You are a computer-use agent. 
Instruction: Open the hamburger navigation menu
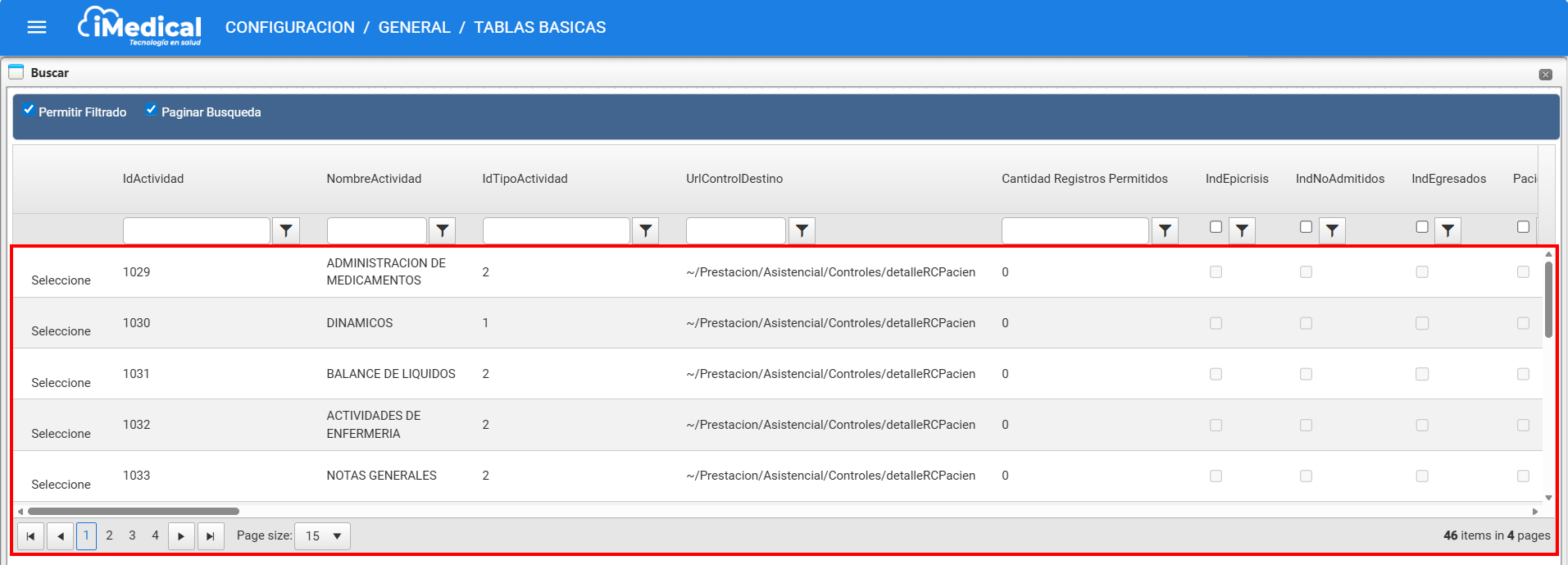pyautogui.click(x=37, y=27)
